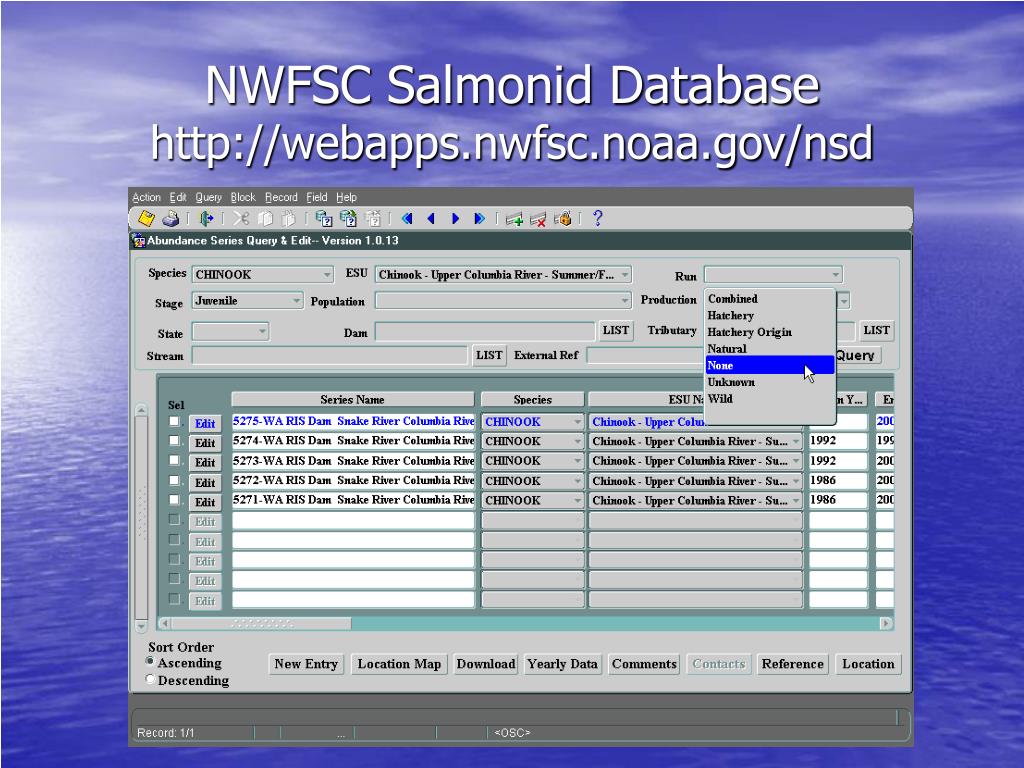Open the Edit menu
Image resolution: width=1024 pixels, height=768 pixels.
click(x=178, y=197)
